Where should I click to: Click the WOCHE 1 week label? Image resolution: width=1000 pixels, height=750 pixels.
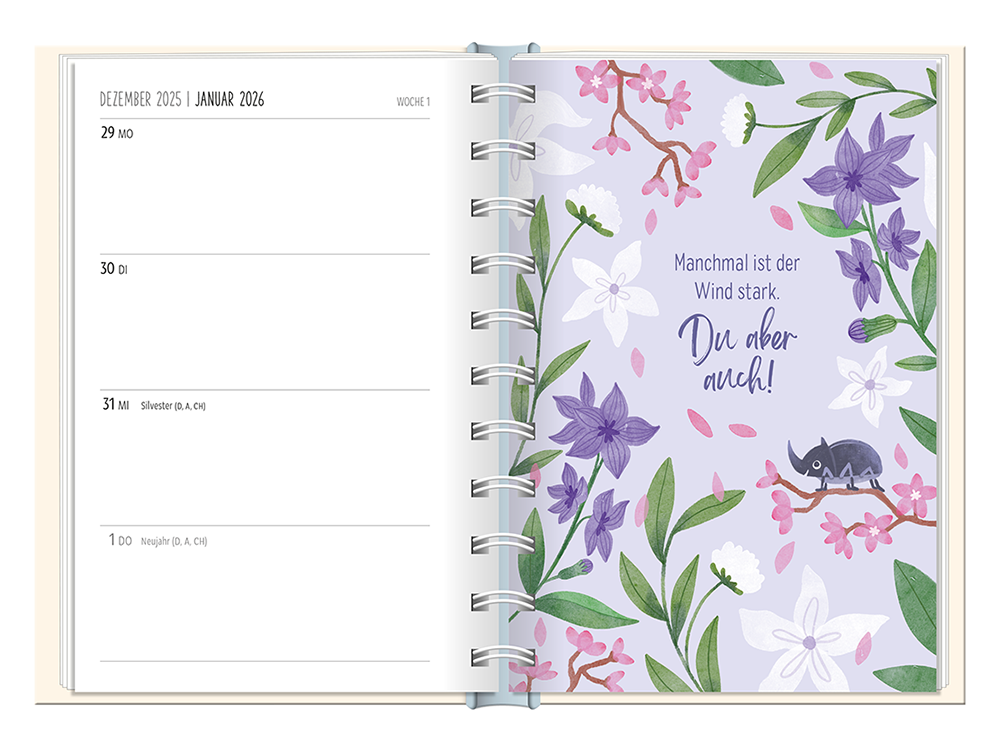[x=412, y=102]
